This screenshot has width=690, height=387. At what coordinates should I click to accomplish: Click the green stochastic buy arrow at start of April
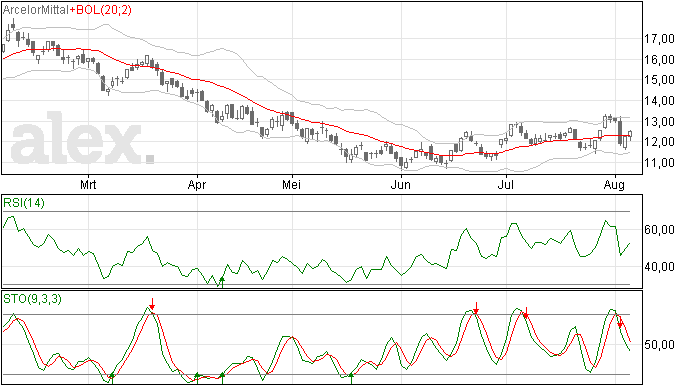[x=198, y=378]
